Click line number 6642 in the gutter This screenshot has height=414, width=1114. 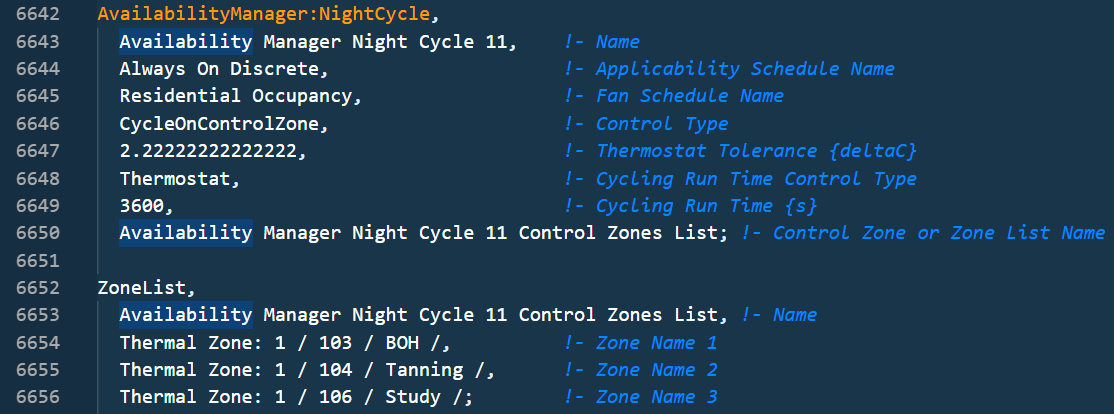[38, 14]
